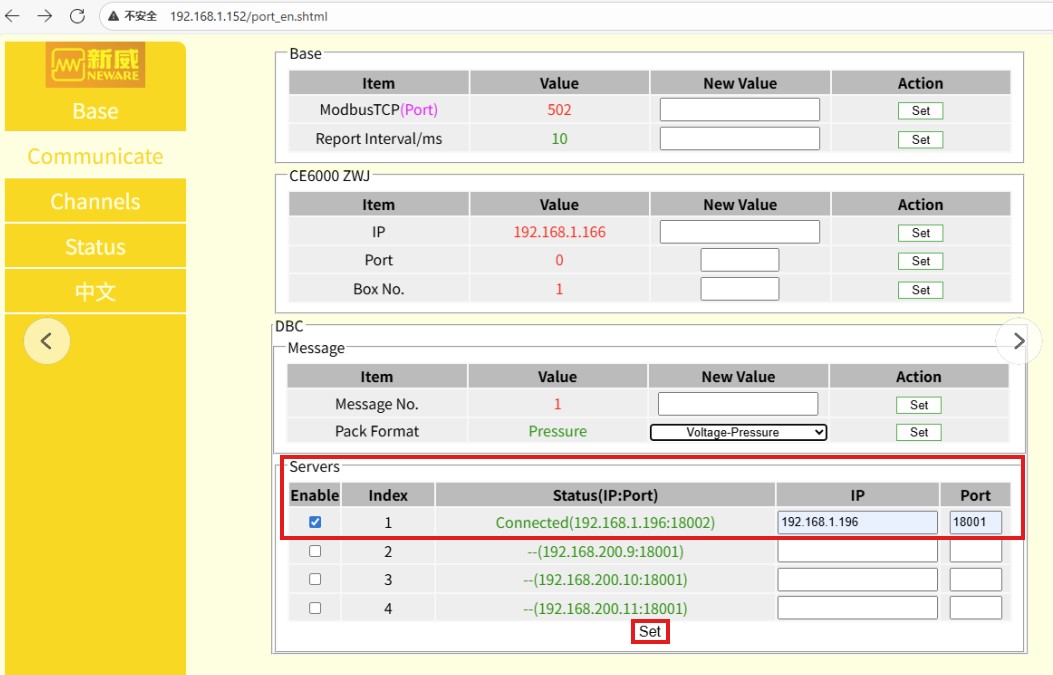Focus the server 1 IP input field
This screenshot has width=1053, height=675.
coord(856,522)
